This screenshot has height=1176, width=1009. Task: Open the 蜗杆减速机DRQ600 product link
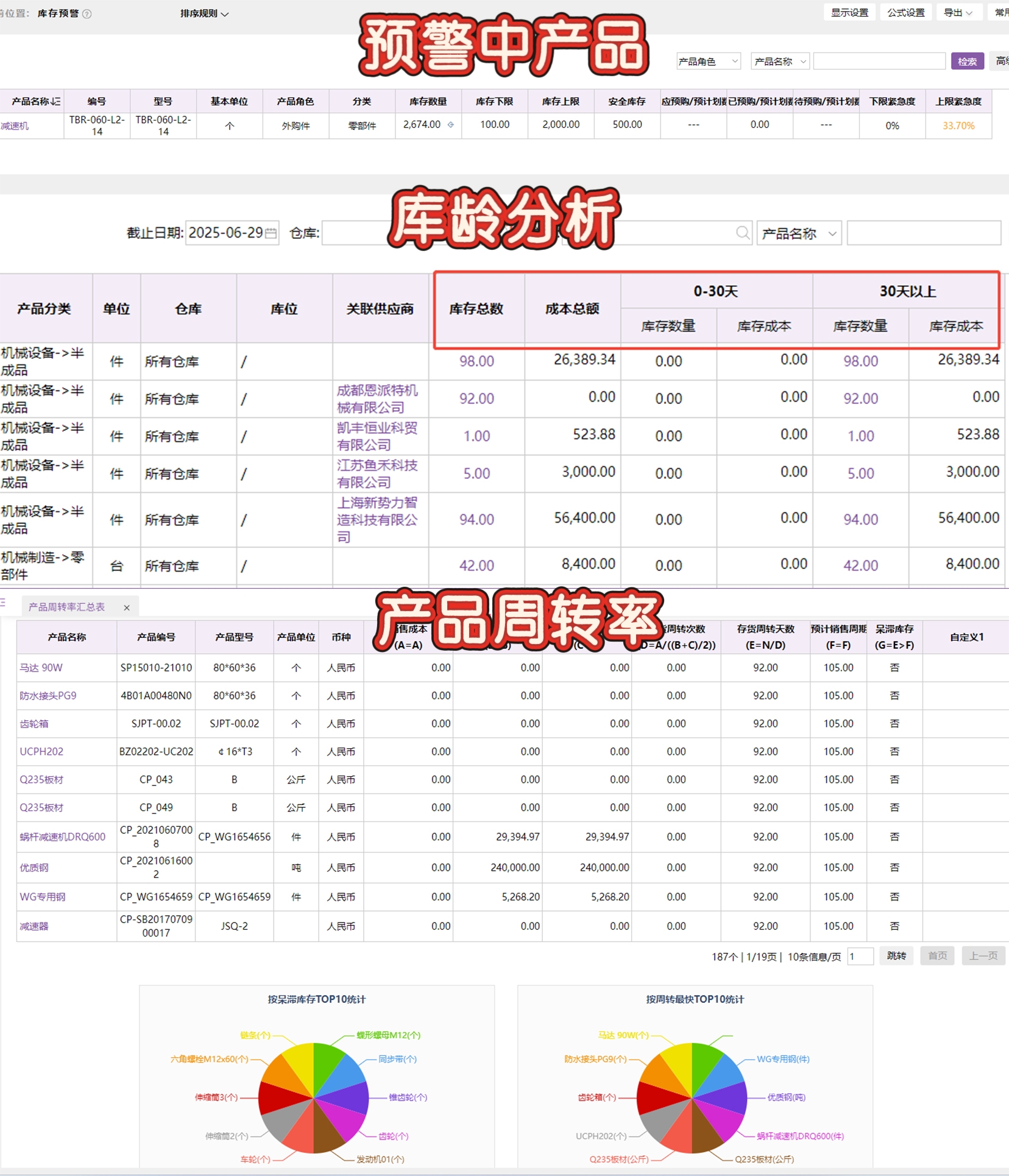(x=63, y=837)
